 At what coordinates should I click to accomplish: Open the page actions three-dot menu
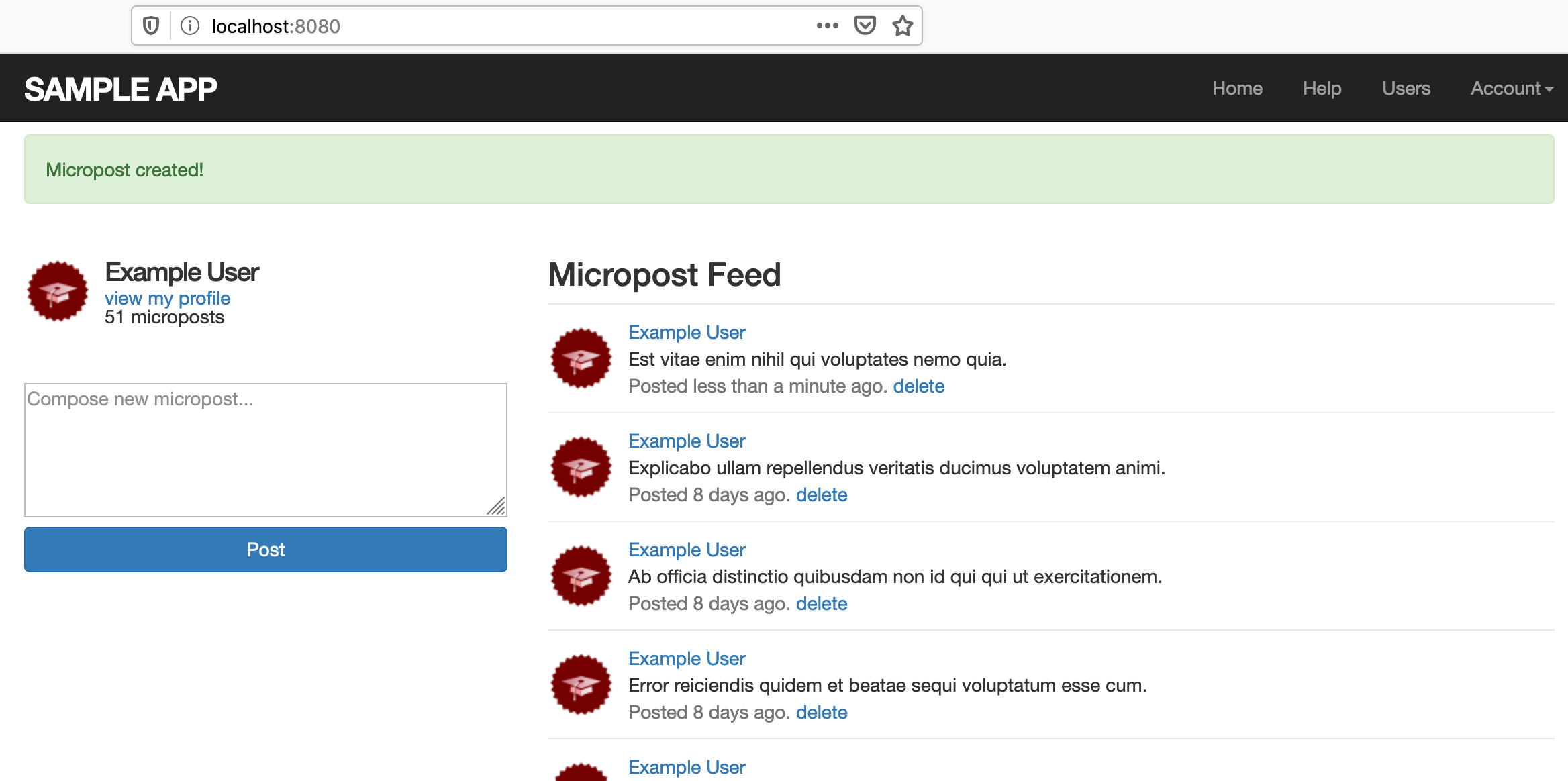coord(827,26)
